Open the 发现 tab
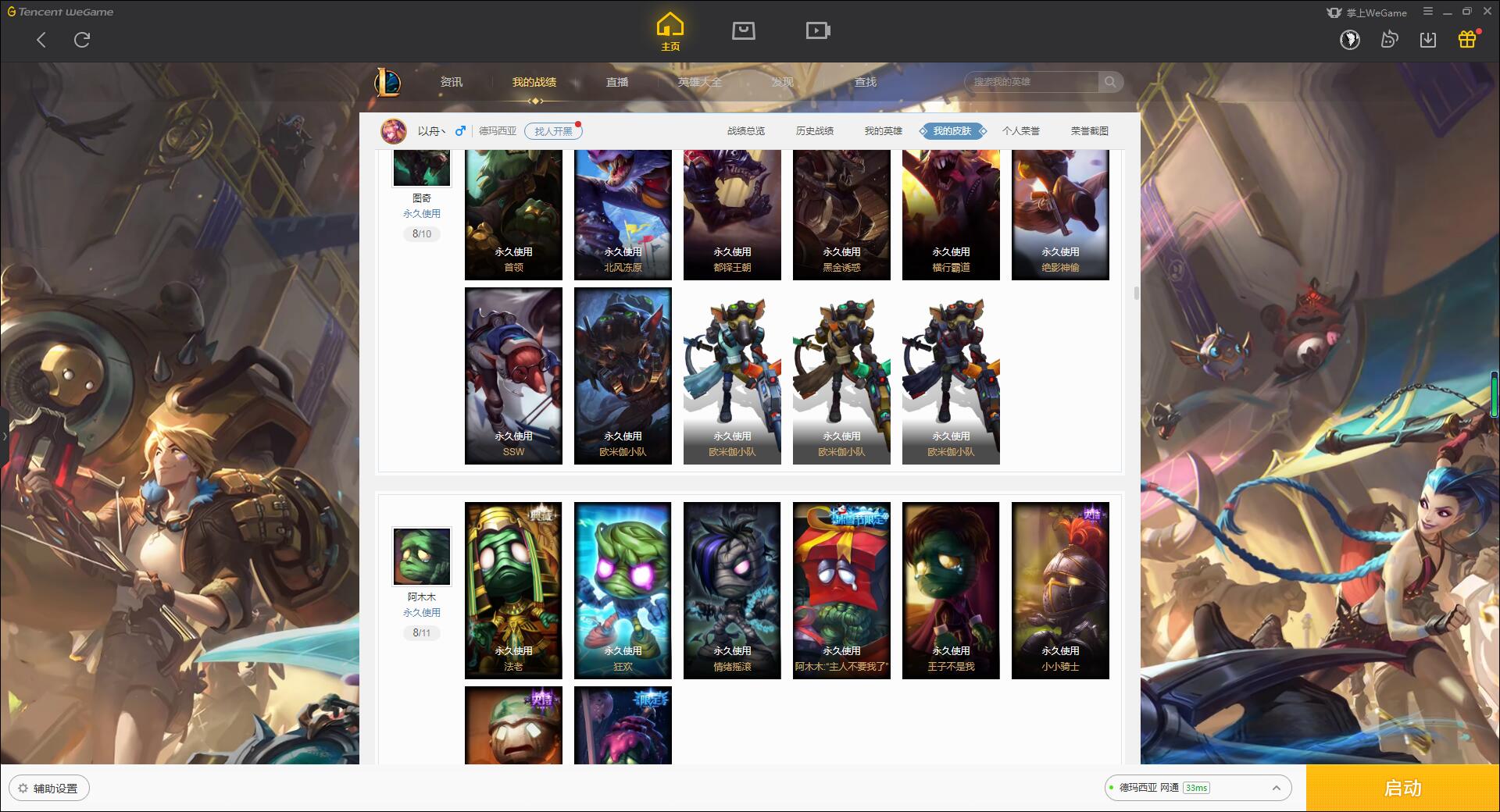 pos(783,82)
